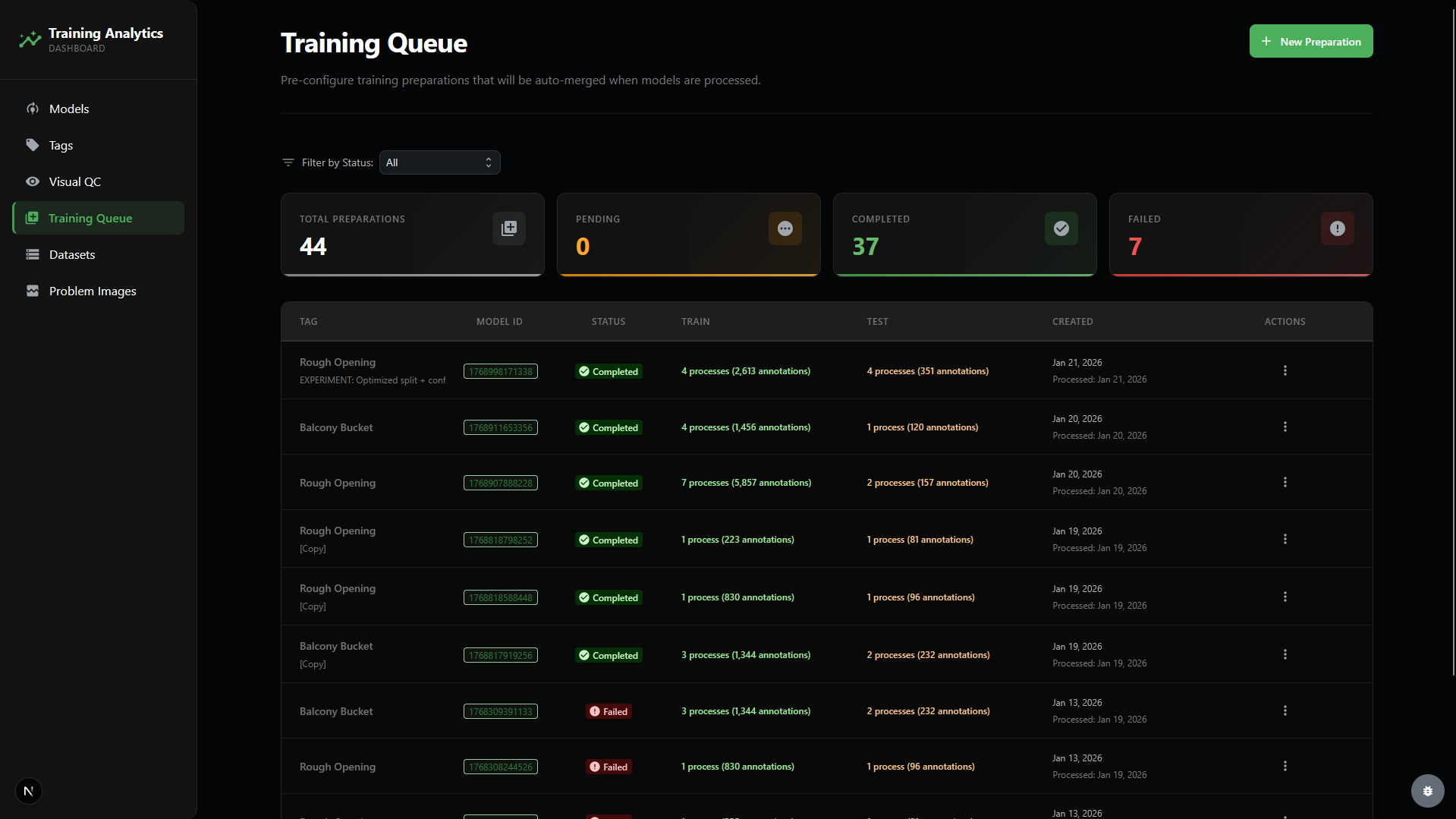Click the CREATED column header
This screenshot has width=1456, height=819.
(x=1073, y=322)
